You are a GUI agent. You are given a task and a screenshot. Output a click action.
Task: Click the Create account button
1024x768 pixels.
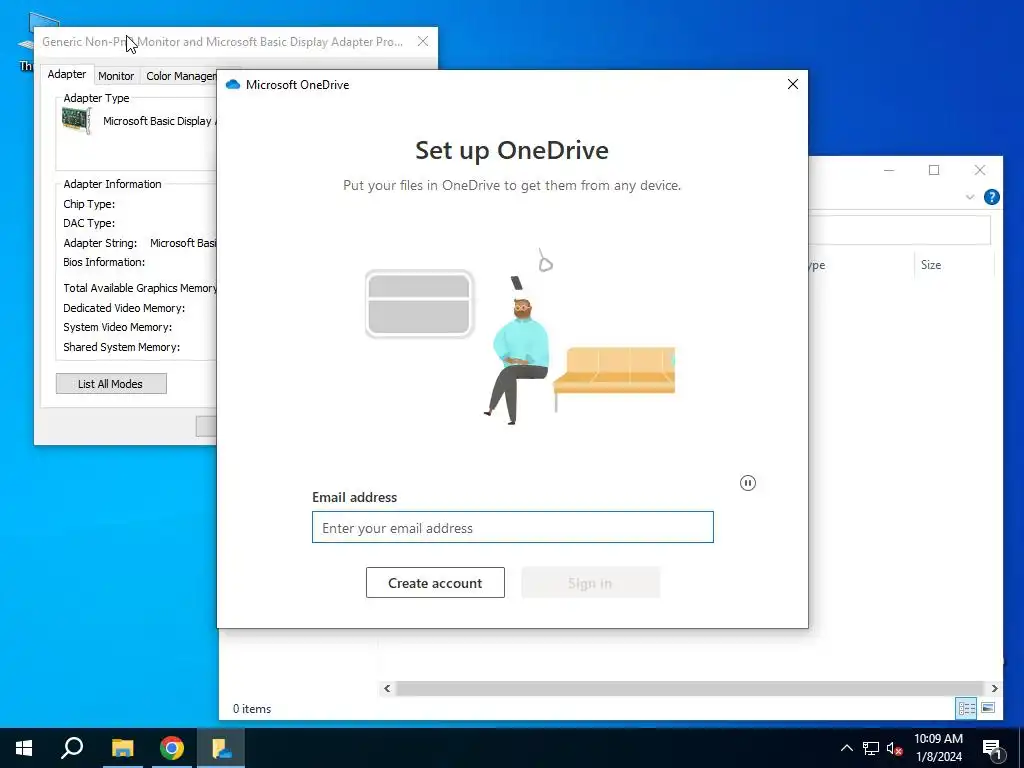435,583
